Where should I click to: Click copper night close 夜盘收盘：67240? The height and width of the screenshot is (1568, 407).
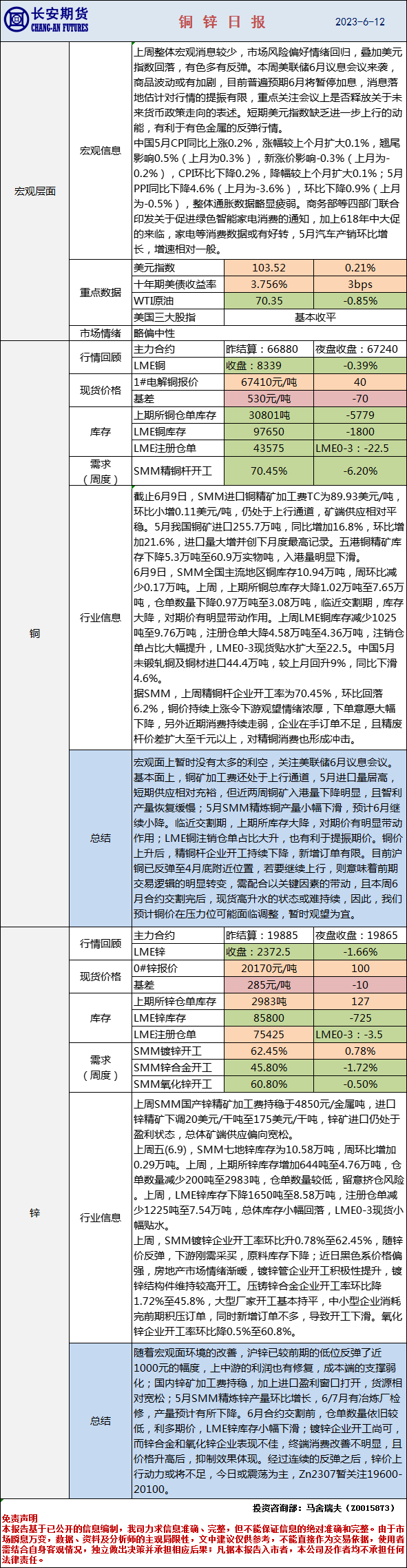pyautogui.click(x=360, y=349)
